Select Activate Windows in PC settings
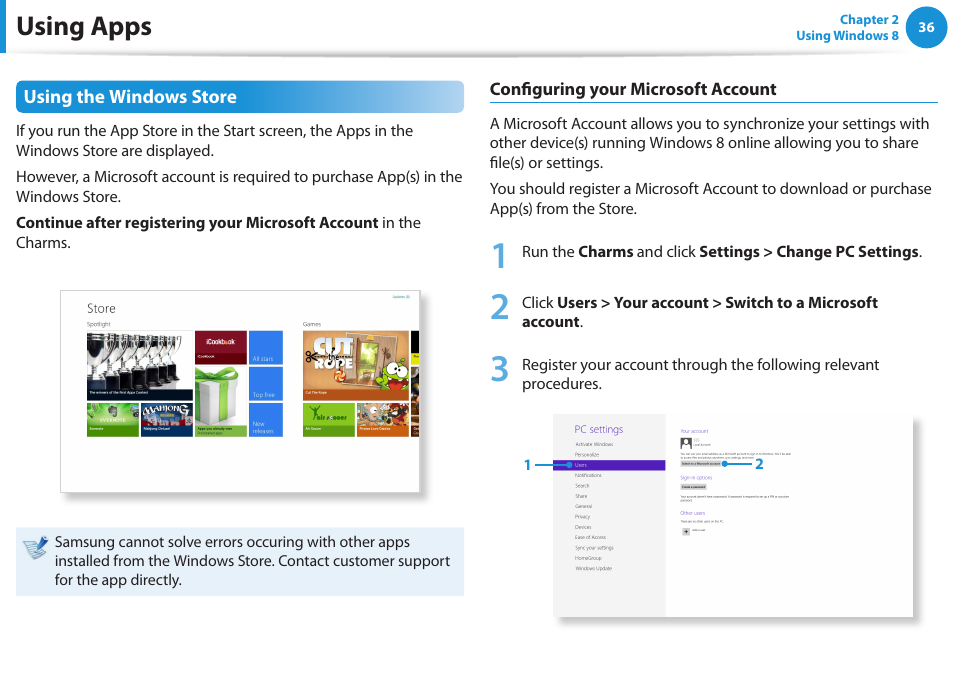Image resolution: width=954 pixels, height=677 pixels. point(594,444)
